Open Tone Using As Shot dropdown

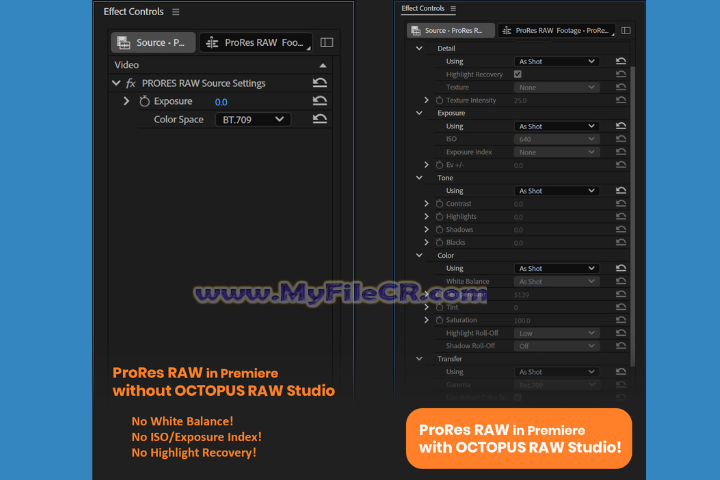(x=556, y=191)
